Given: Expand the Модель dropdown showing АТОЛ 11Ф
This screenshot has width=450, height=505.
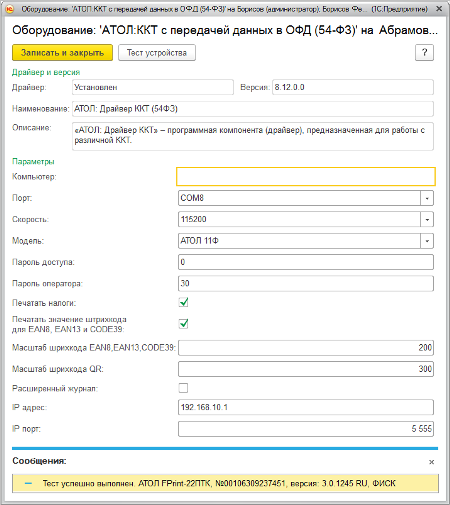Looking at the screenshot, I should click(427, 241).
